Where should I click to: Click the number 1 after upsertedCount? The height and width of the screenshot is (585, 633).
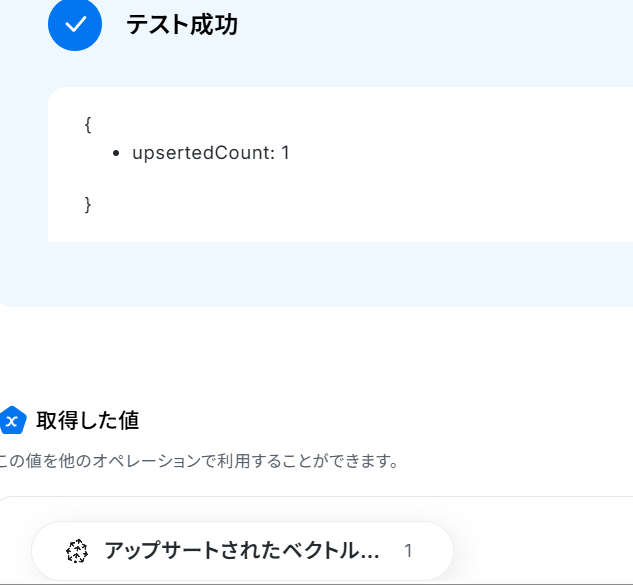coord(285,153)
